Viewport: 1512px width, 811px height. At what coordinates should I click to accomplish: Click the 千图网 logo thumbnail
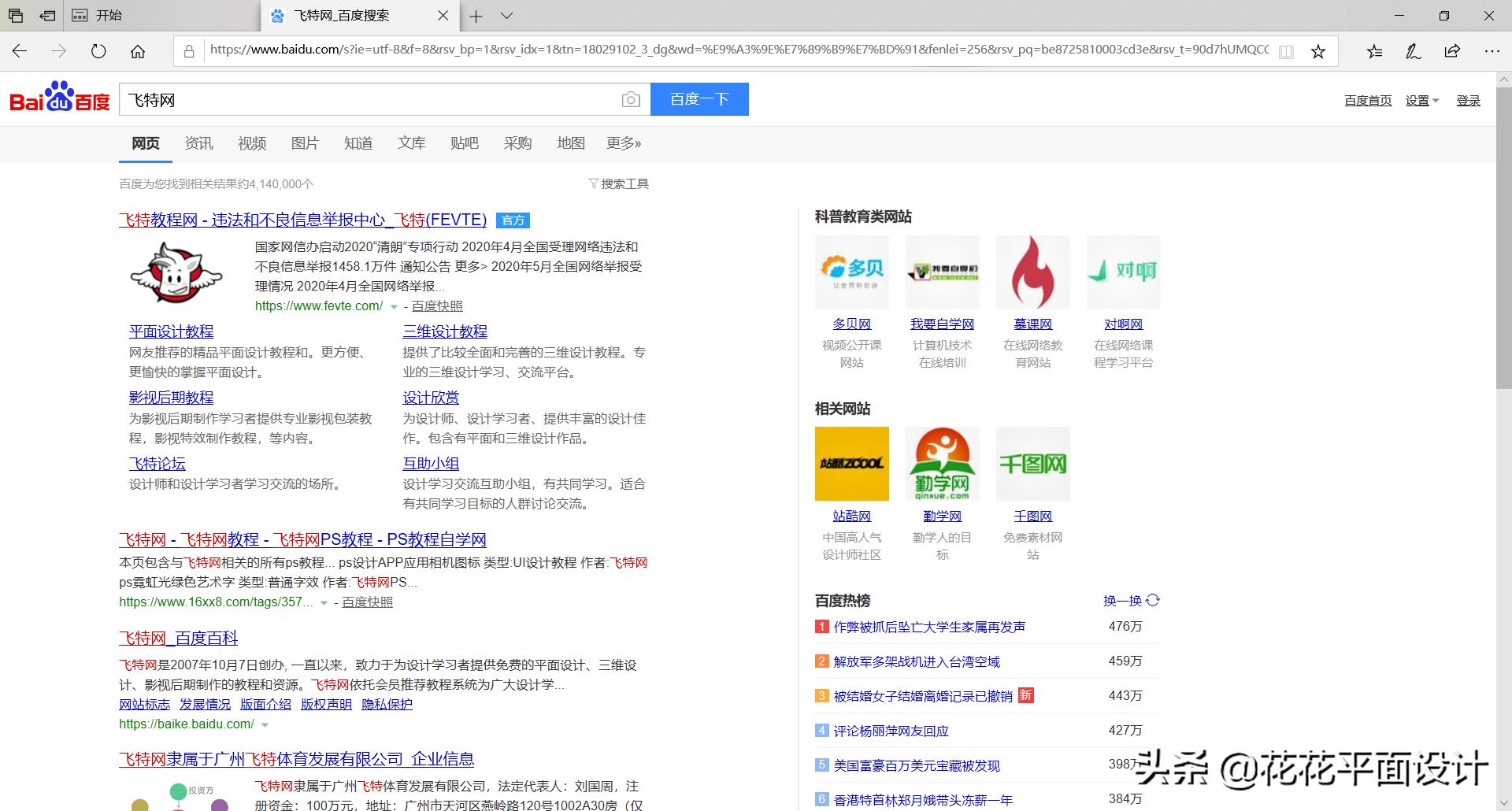pos(1033,464)
